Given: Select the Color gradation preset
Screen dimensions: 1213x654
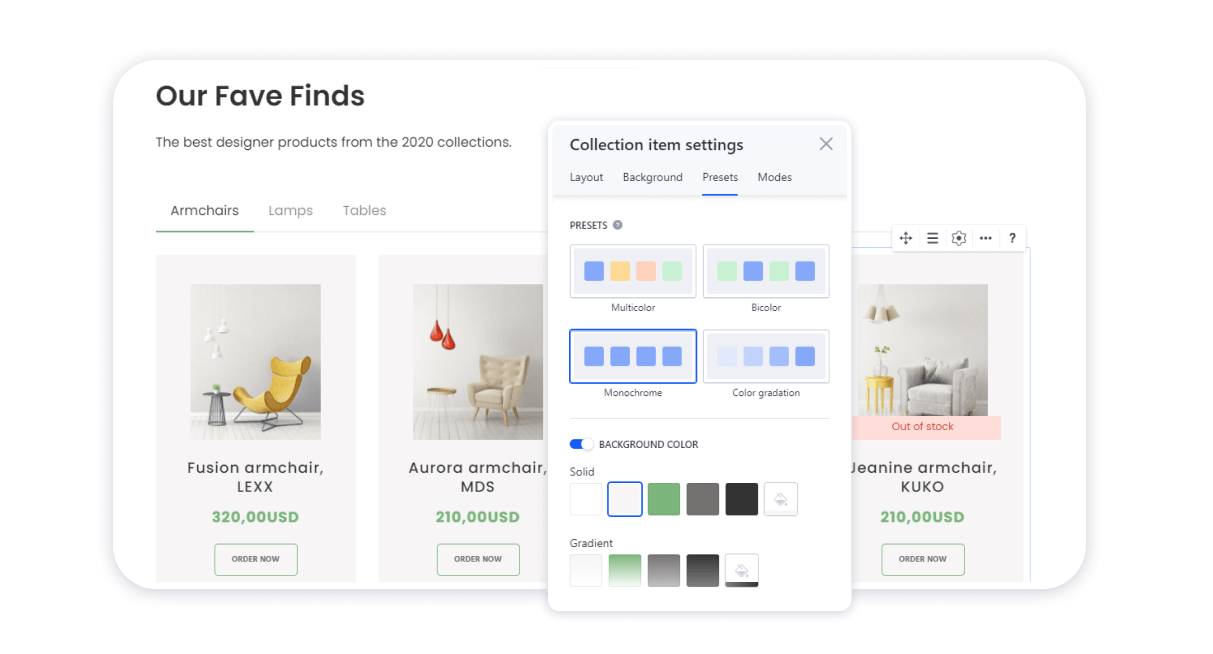Looking at the screenshot, I should [766, 356].
